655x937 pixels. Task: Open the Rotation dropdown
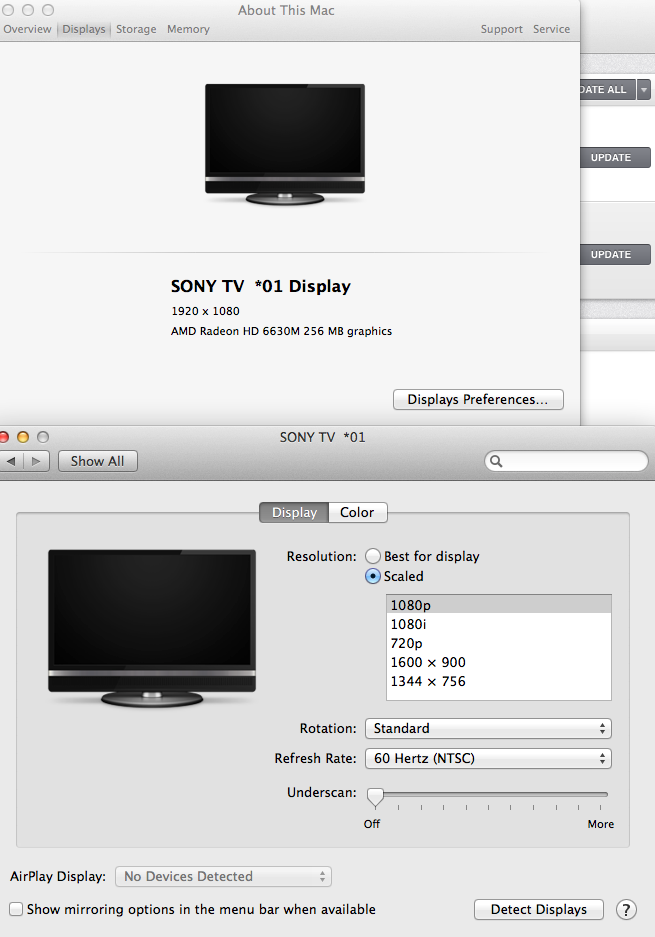(x=488, y=728)
